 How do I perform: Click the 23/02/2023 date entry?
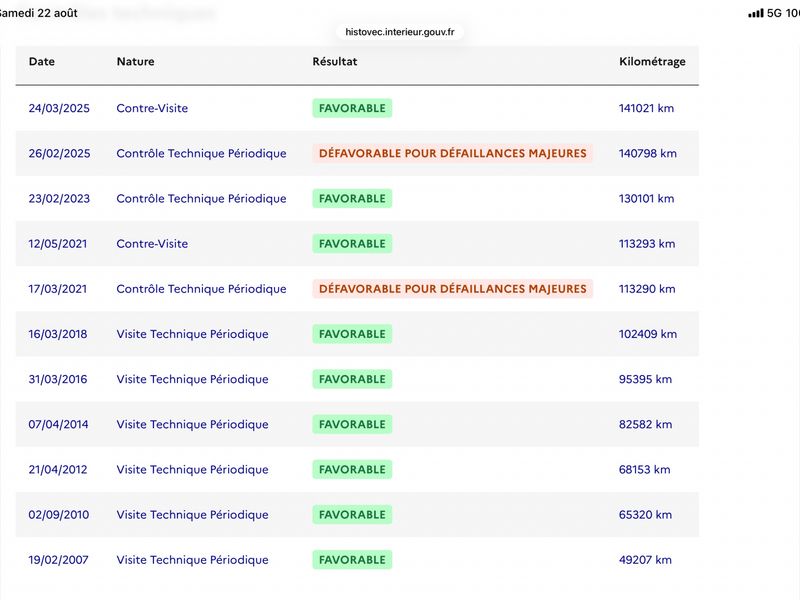coord(59,198)
